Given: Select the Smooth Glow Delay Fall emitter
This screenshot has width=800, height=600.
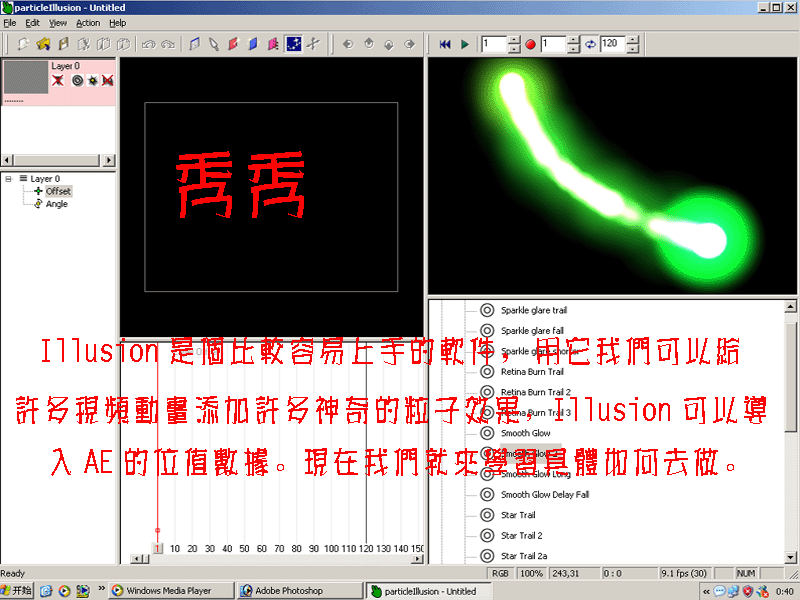Looking at the screenshot, I should coord(545,494).
